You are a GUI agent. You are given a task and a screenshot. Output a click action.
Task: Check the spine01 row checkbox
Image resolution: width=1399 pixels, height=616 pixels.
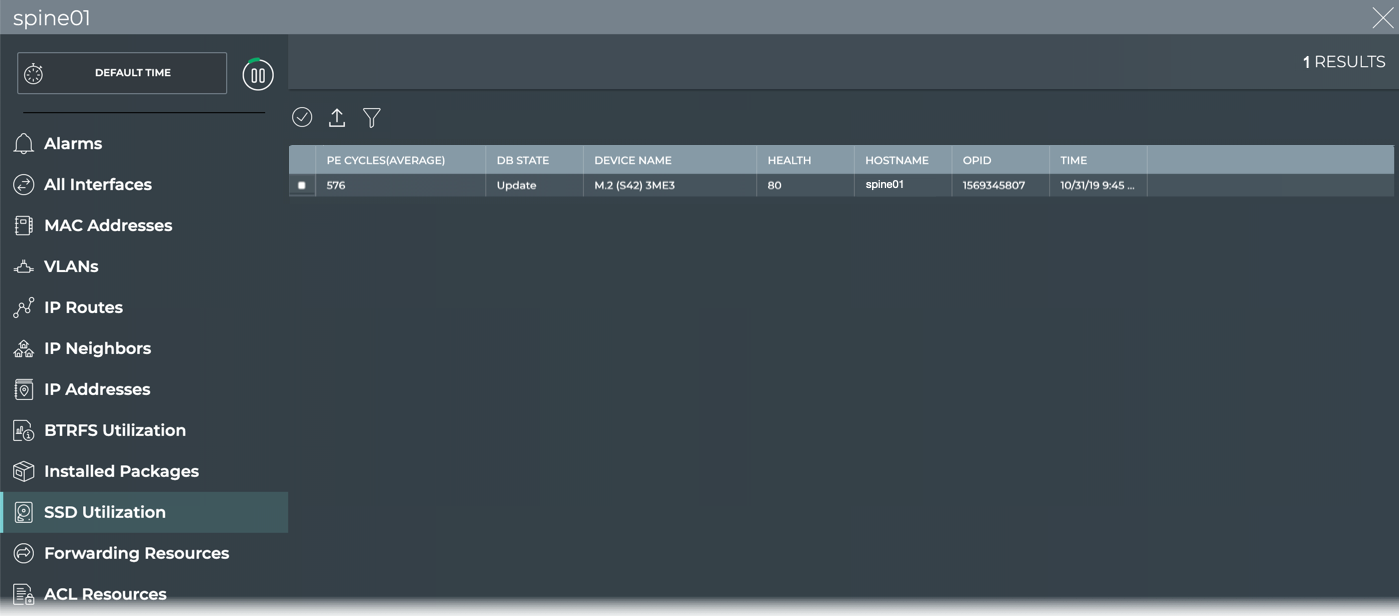coord(302,186)
